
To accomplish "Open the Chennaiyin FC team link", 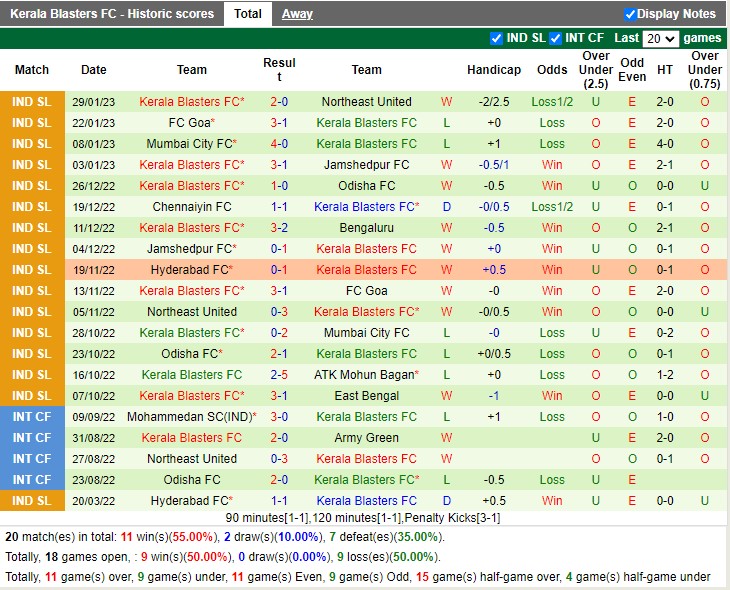I will point(192,207).
